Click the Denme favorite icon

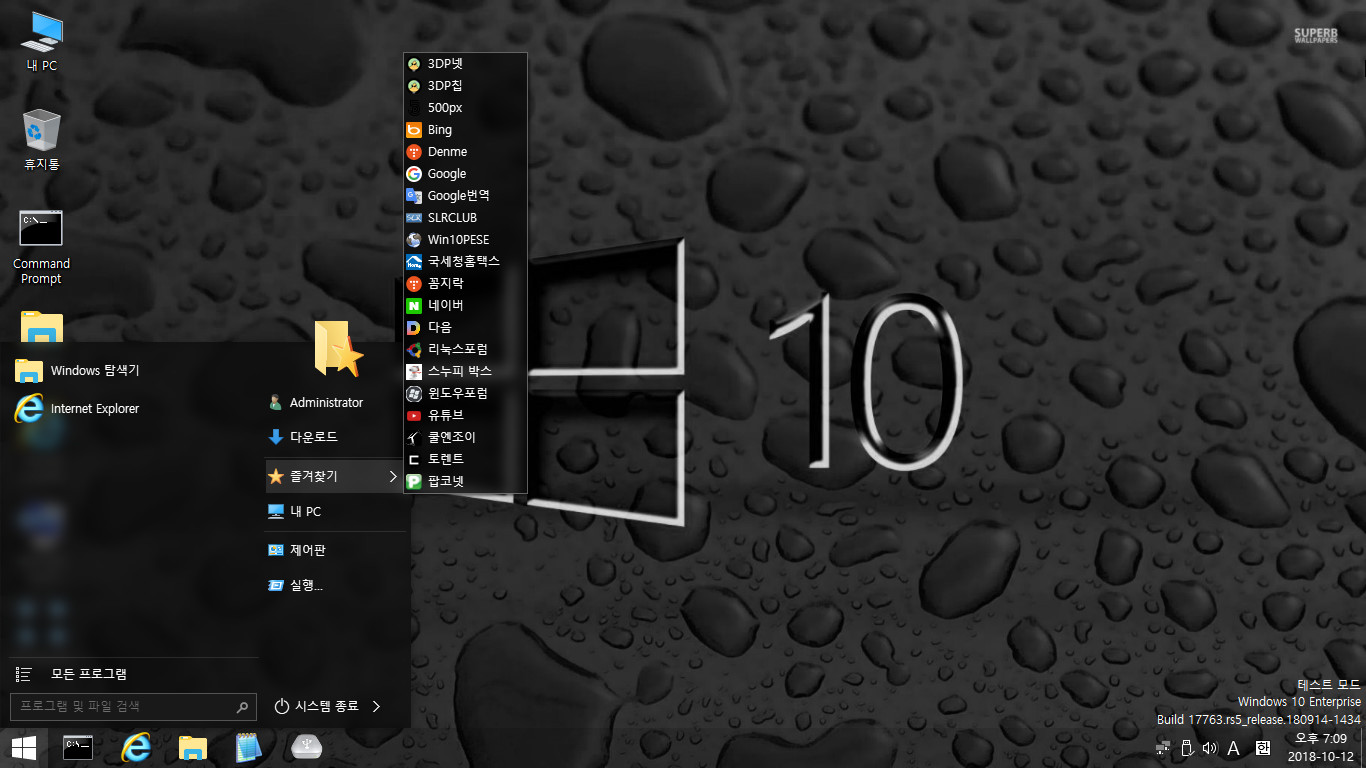(414, 152)
